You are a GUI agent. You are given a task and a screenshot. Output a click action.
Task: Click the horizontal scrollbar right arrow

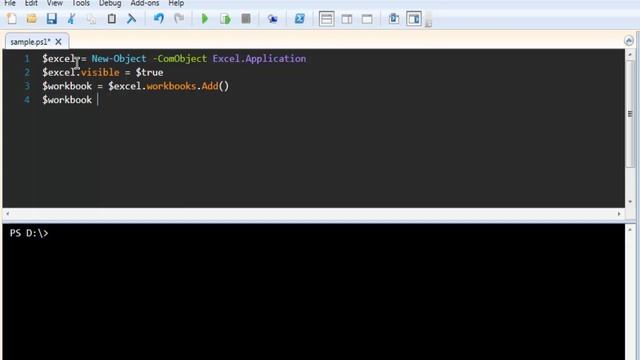(x=619, y=214)
